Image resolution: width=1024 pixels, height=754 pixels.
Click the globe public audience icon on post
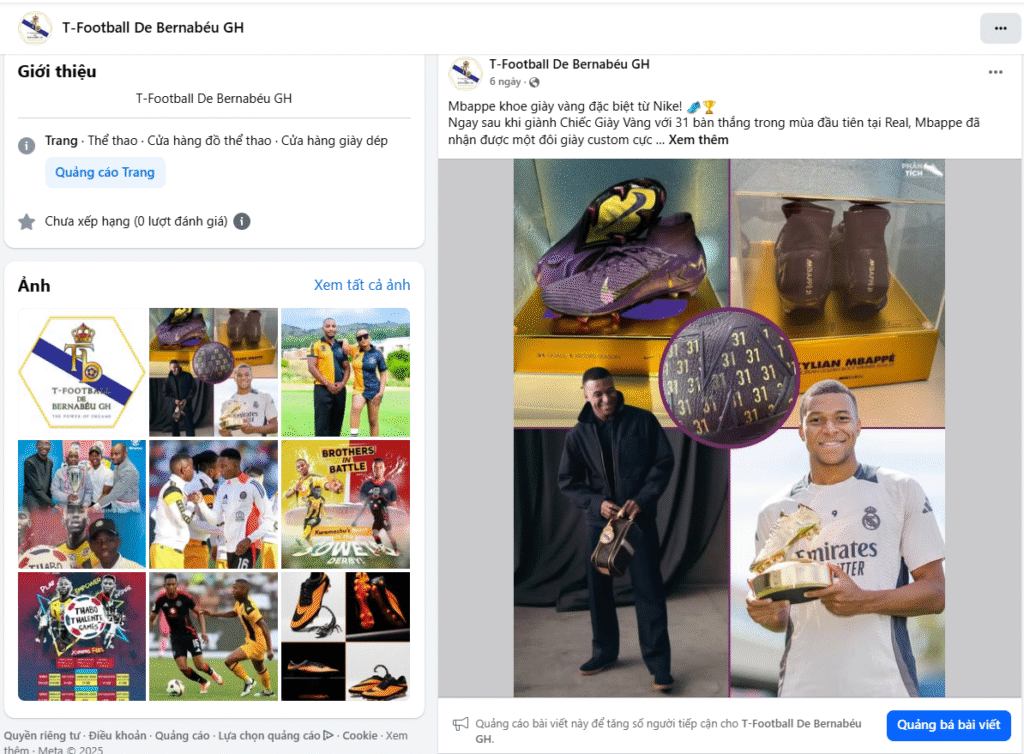point(534,82)
